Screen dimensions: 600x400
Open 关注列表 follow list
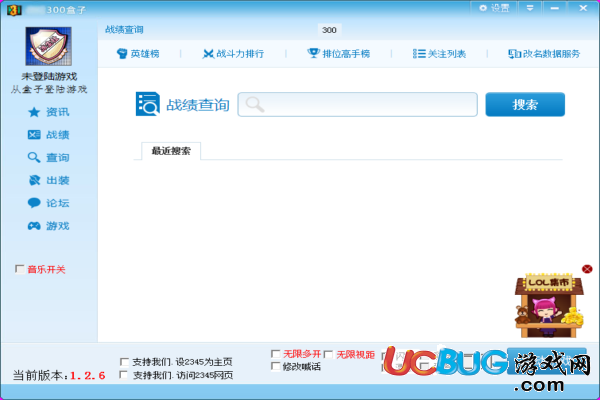point(439,54)
